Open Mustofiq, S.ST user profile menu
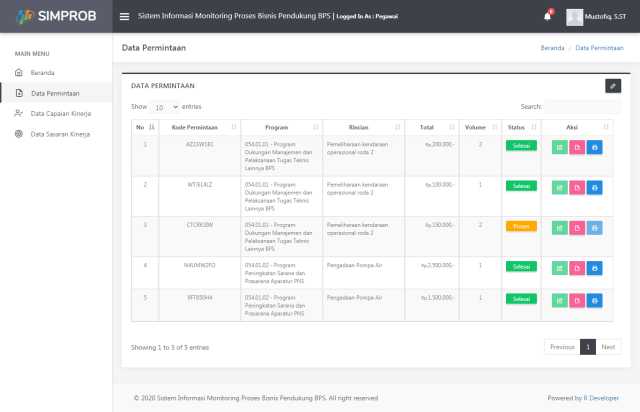The width and height of the screenshot is (640, 412). pyautogui.click(x=596, y=16)
